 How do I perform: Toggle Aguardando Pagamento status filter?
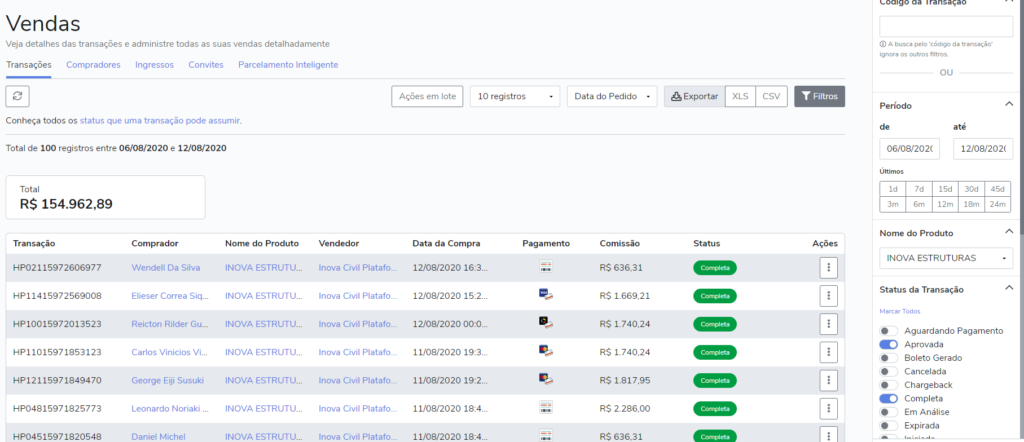889,331
